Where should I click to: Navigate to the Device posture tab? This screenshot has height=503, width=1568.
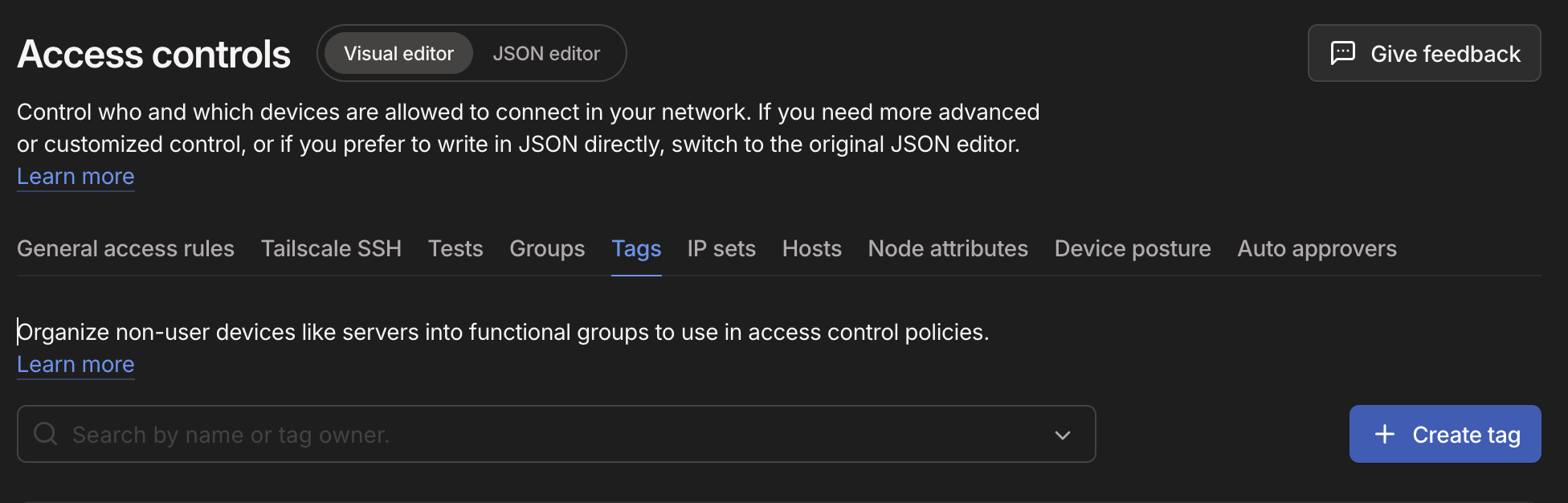point(1132,249)
